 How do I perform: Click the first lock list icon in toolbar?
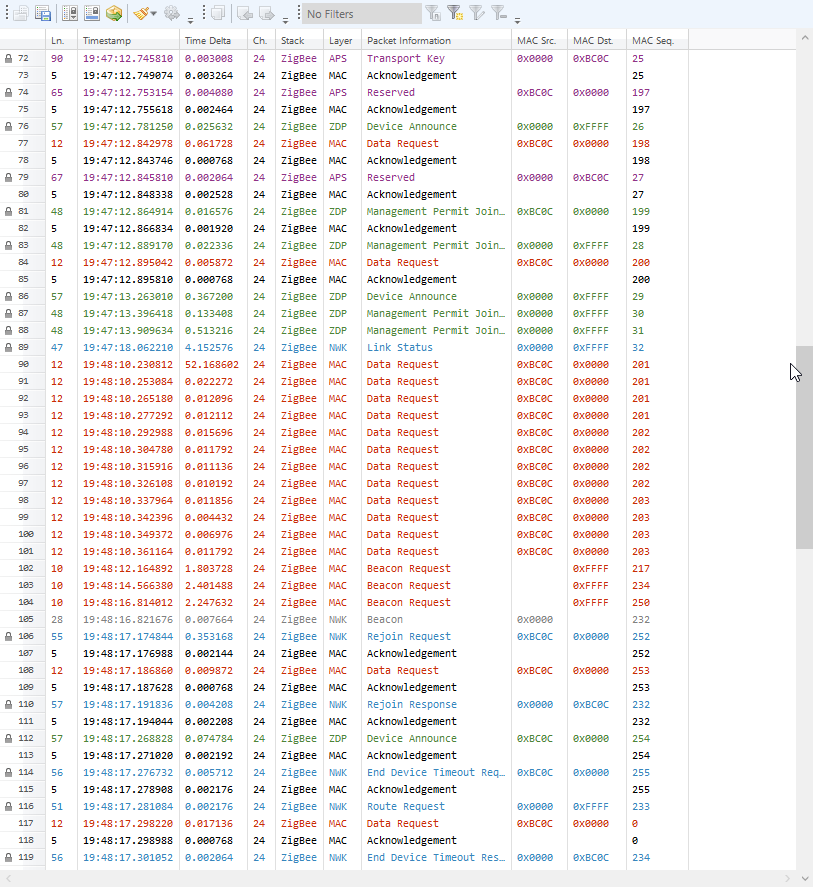[x=70, y=13]
